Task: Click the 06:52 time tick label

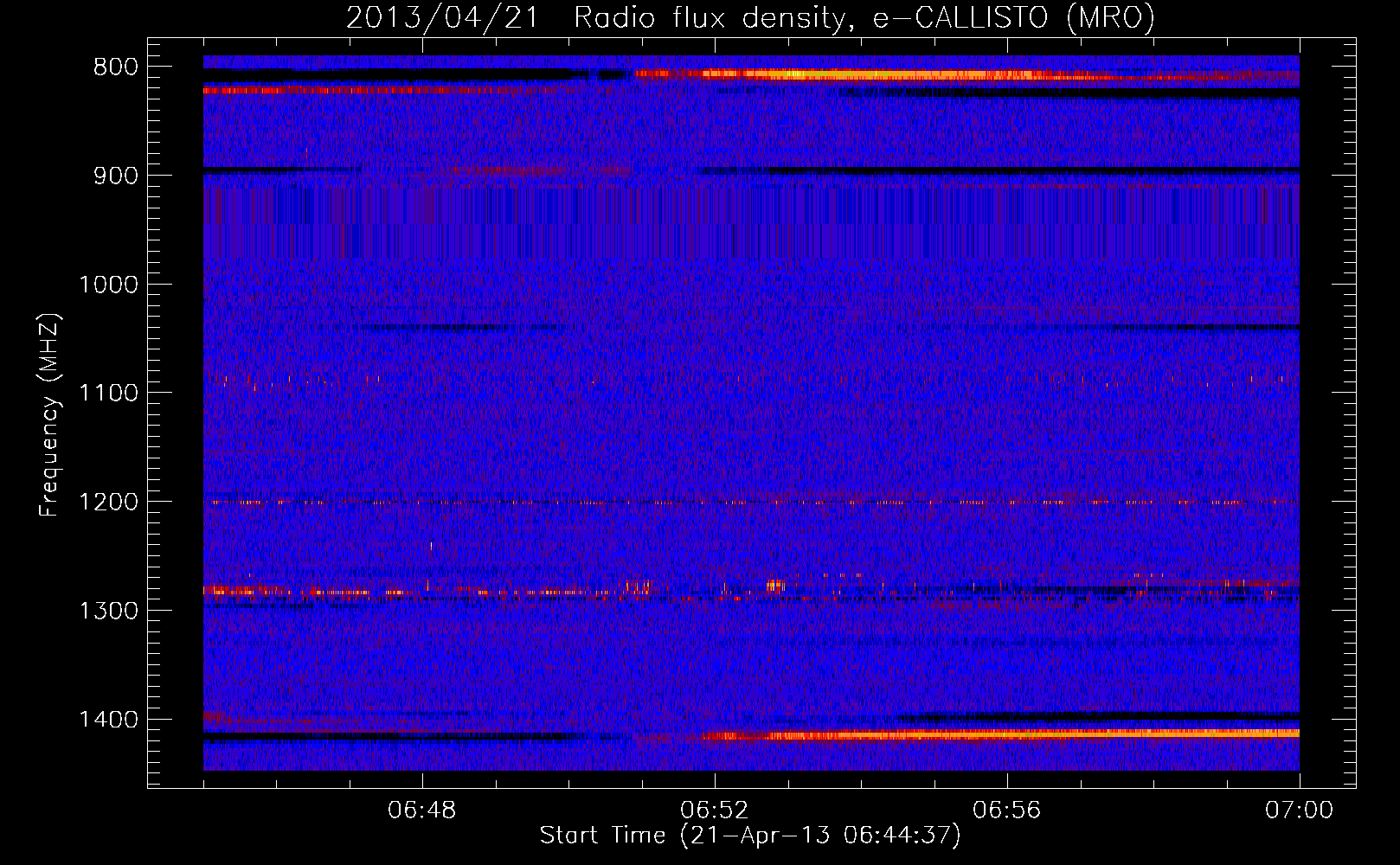Action: click(715, 811)
